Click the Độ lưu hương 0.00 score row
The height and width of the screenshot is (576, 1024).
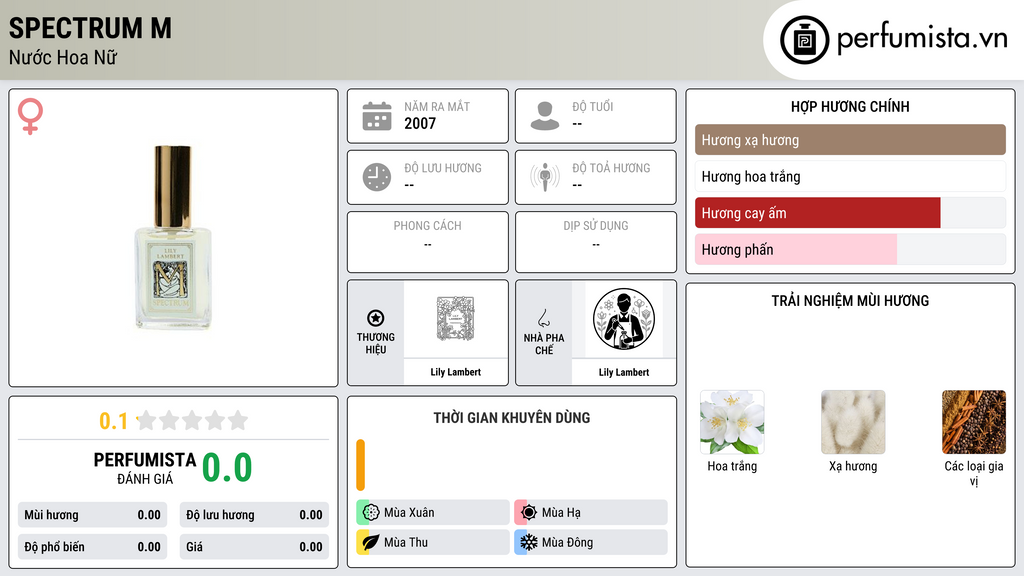[254, 515]
